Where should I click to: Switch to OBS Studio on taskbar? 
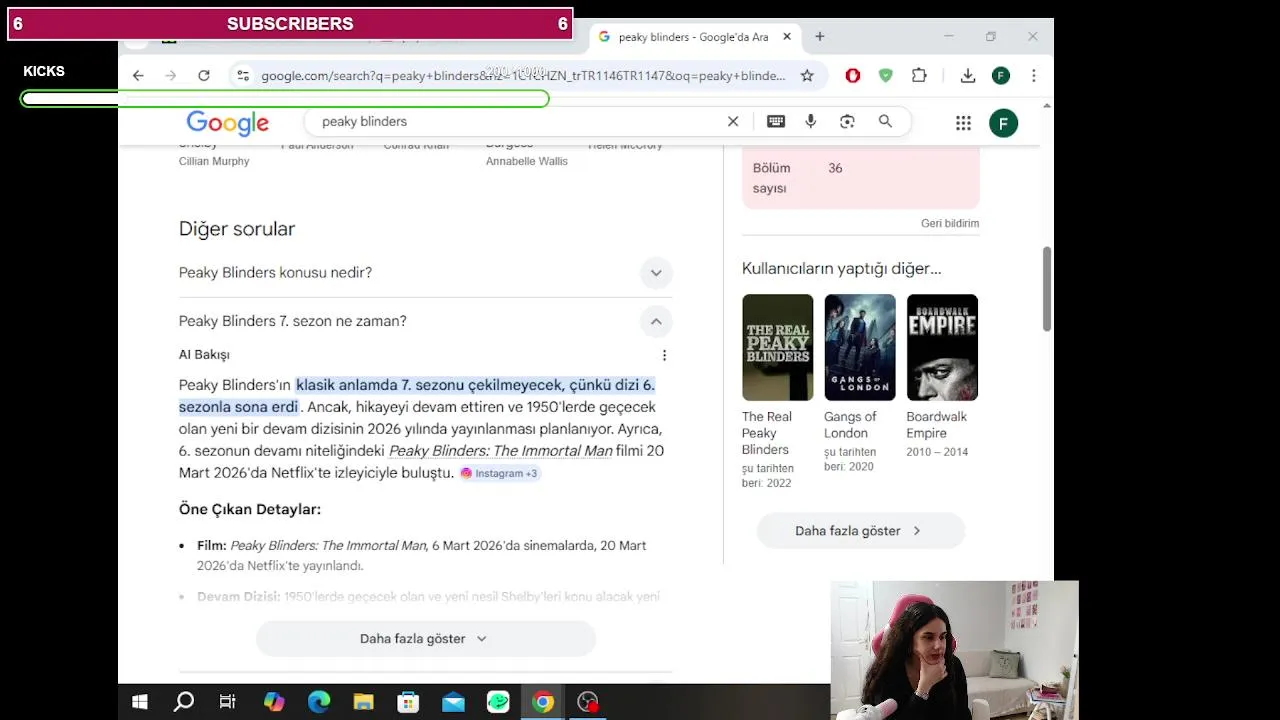click(x=588, y=702)
